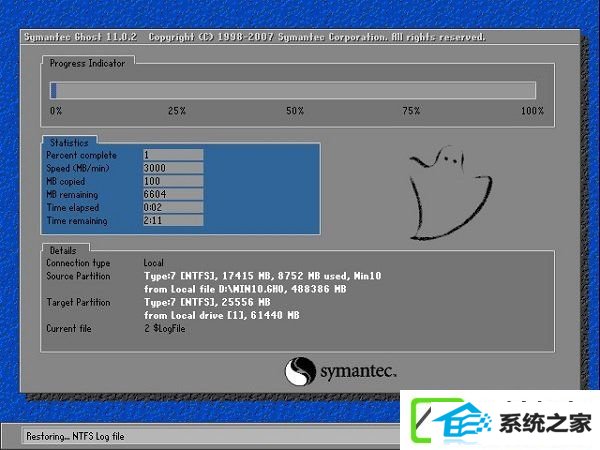Click the "Target Partition" label
This screenshot has height=450, width=600.
point(78,302)
